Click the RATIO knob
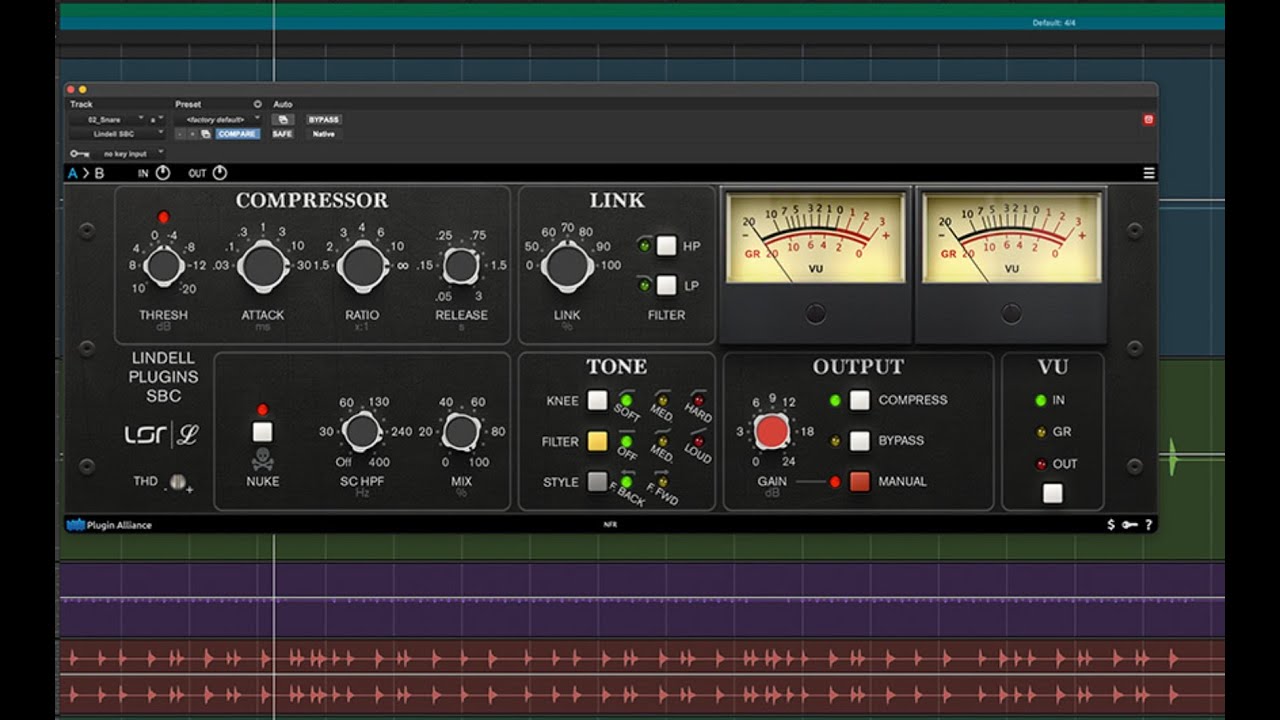1280x720 pixels. [362, 267]
